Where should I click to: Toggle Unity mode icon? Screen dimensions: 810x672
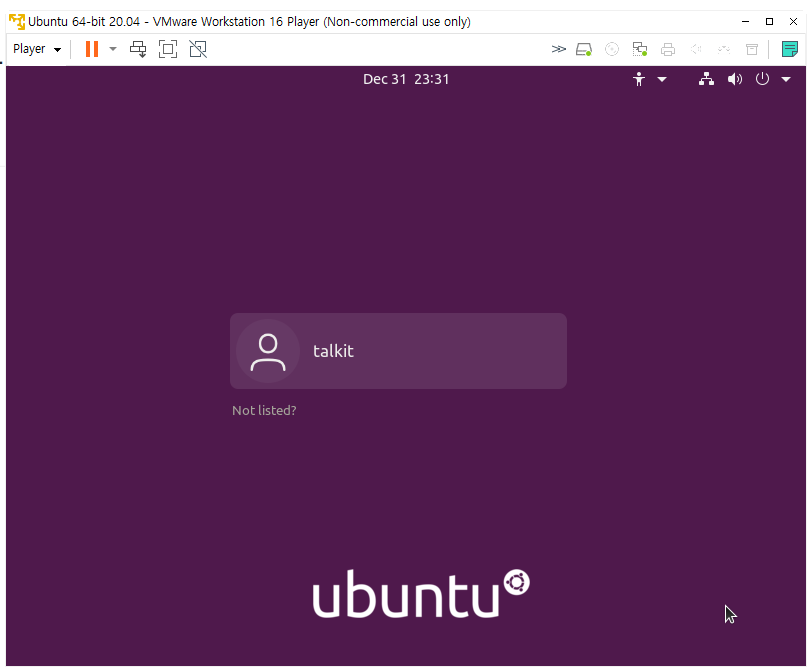[x=198, y=49]
